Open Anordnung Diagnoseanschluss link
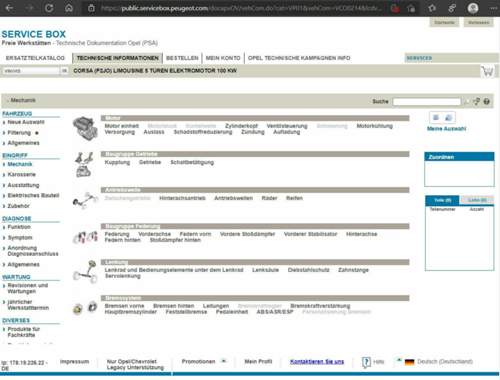 (x=33, y=251)
